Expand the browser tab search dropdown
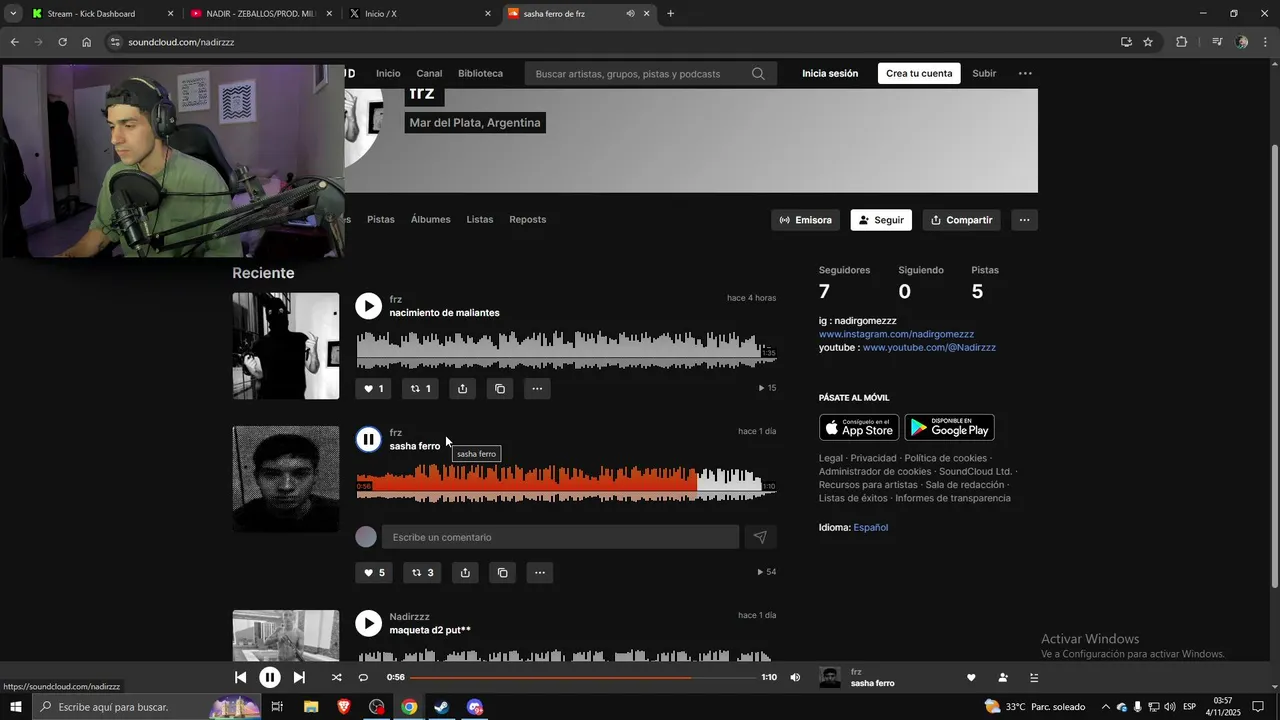The height and width of the screenshot is (720, 1280). pos(13,13)
